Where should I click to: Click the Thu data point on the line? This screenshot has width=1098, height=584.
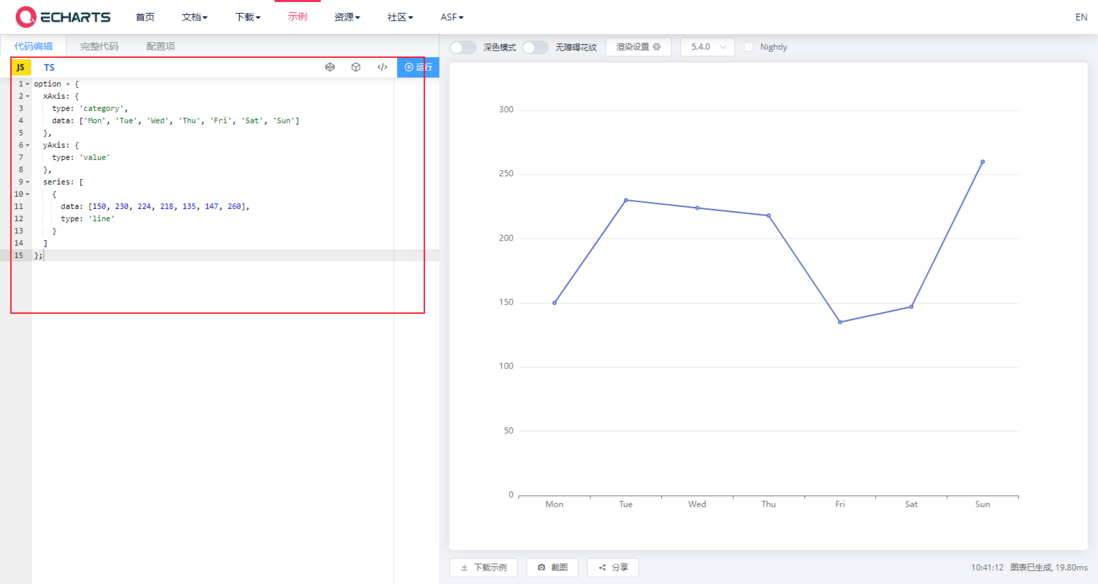tap(769, 216)
